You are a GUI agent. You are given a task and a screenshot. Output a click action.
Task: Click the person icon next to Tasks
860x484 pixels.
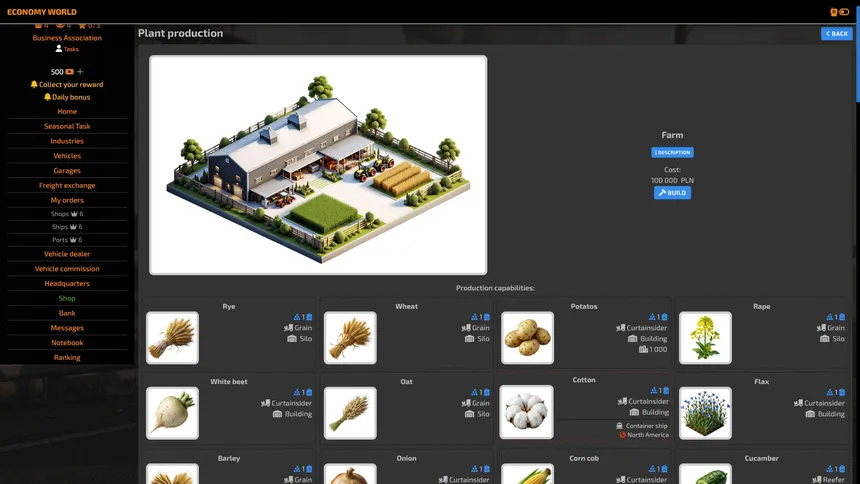tap(59, 49)
